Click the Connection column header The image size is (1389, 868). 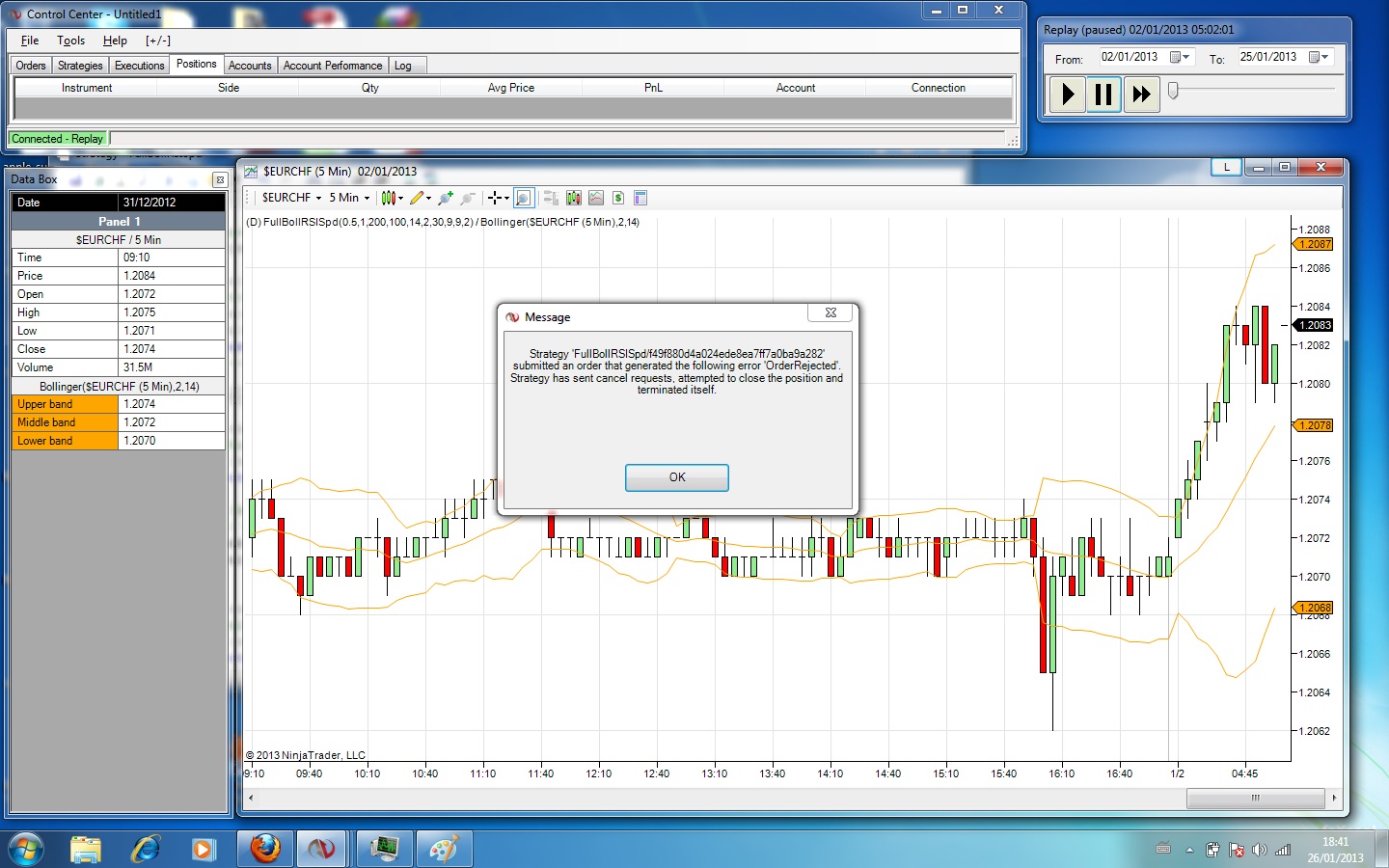click(x=939, y=88)
